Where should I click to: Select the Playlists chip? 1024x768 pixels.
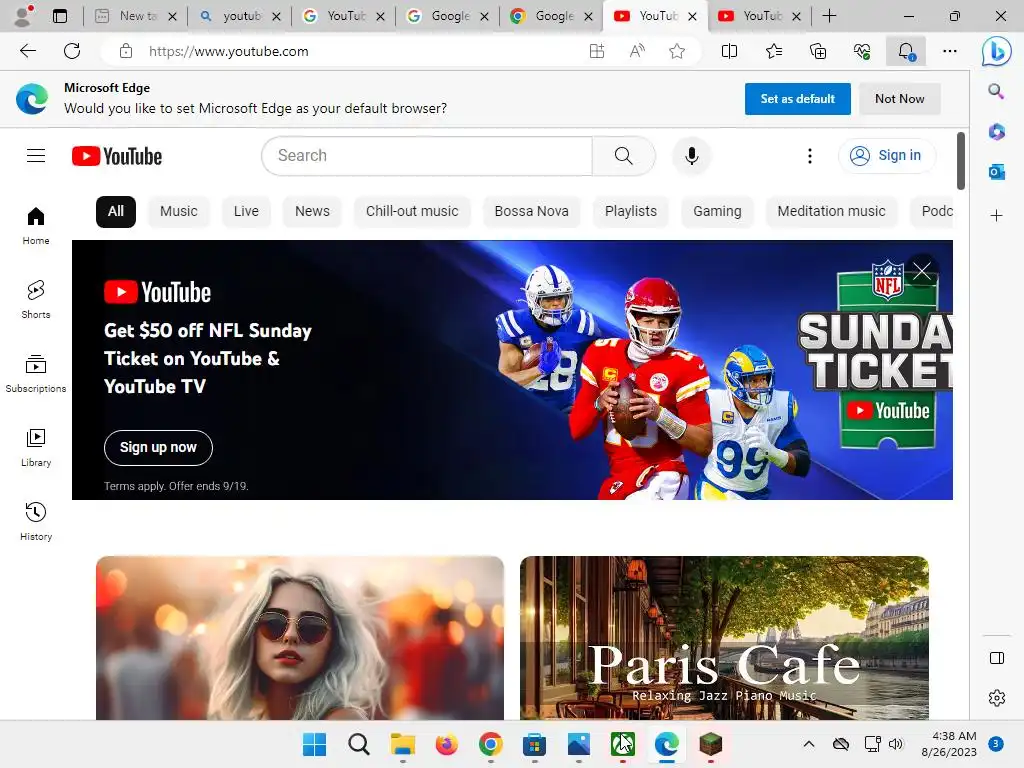pos(631,212)
